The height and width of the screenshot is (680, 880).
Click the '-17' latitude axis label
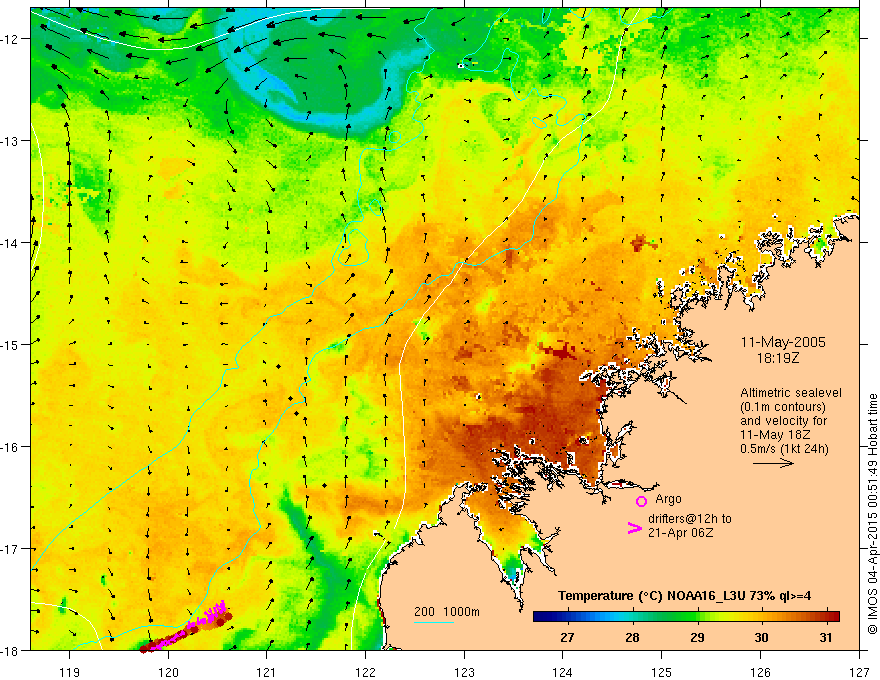(x=10, y=549)
